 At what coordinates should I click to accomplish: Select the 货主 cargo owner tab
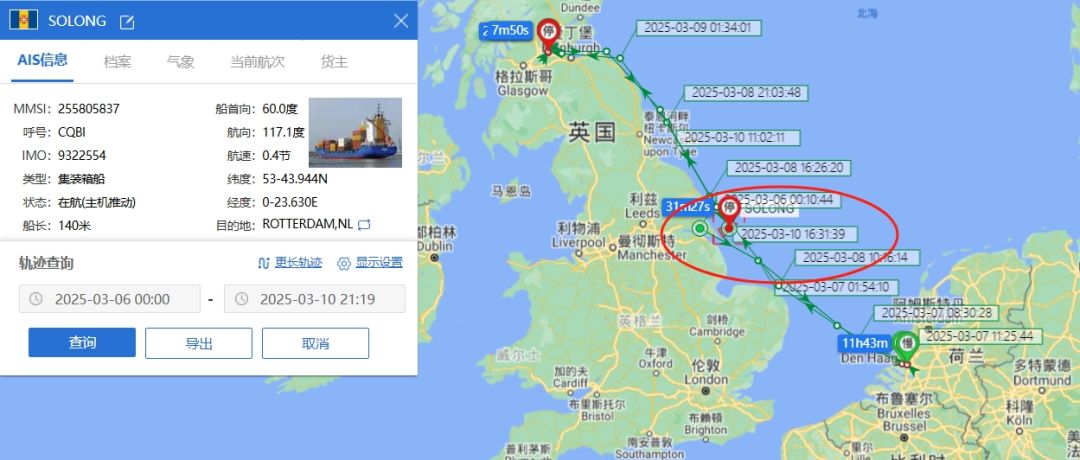pyautogui.click(x=334, y=62)
